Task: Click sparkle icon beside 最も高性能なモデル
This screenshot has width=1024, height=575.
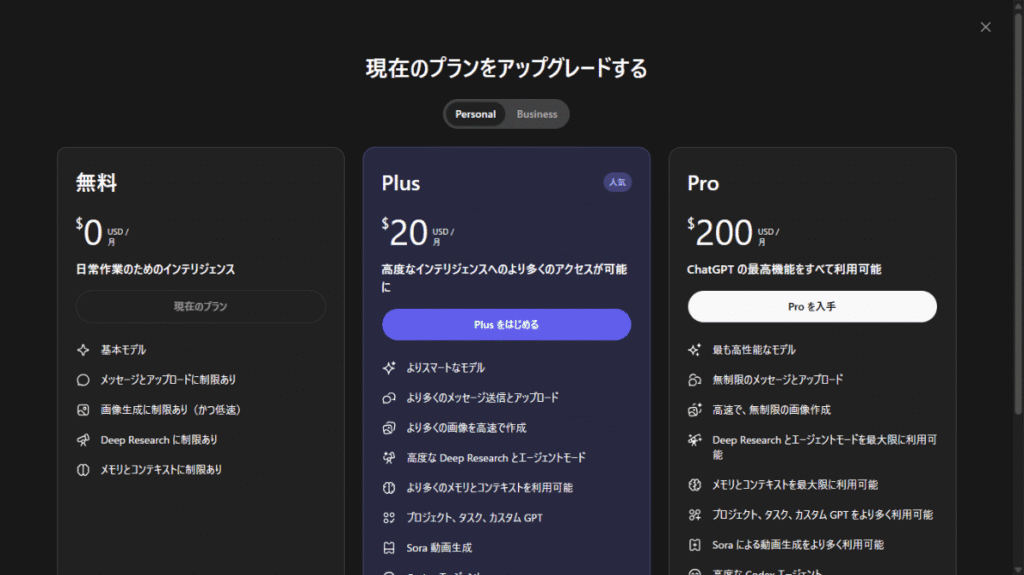Action: click(694, 350)
